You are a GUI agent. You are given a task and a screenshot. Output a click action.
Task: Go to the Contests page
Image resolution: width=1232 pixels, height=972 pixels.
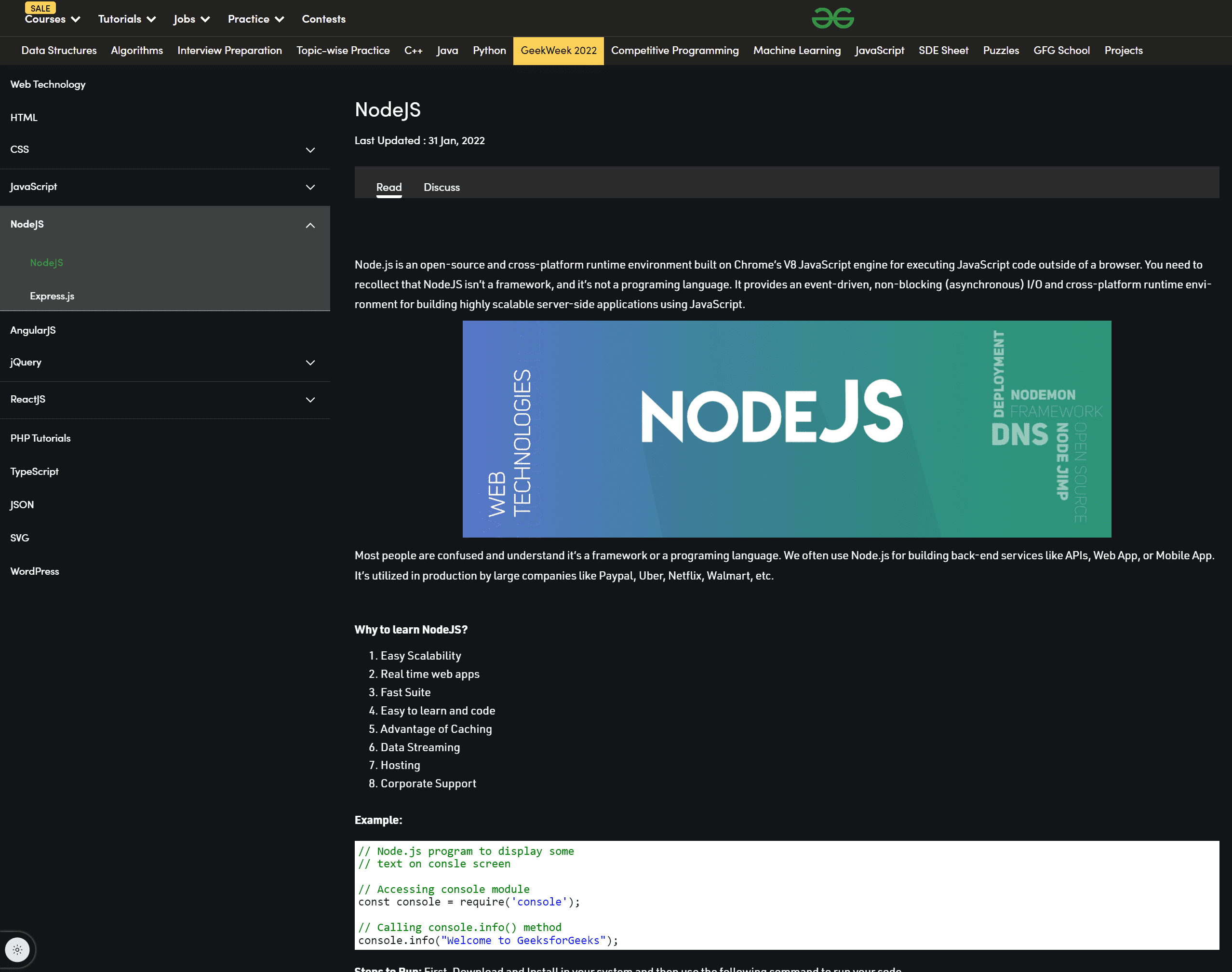click(x=323, y=19)
